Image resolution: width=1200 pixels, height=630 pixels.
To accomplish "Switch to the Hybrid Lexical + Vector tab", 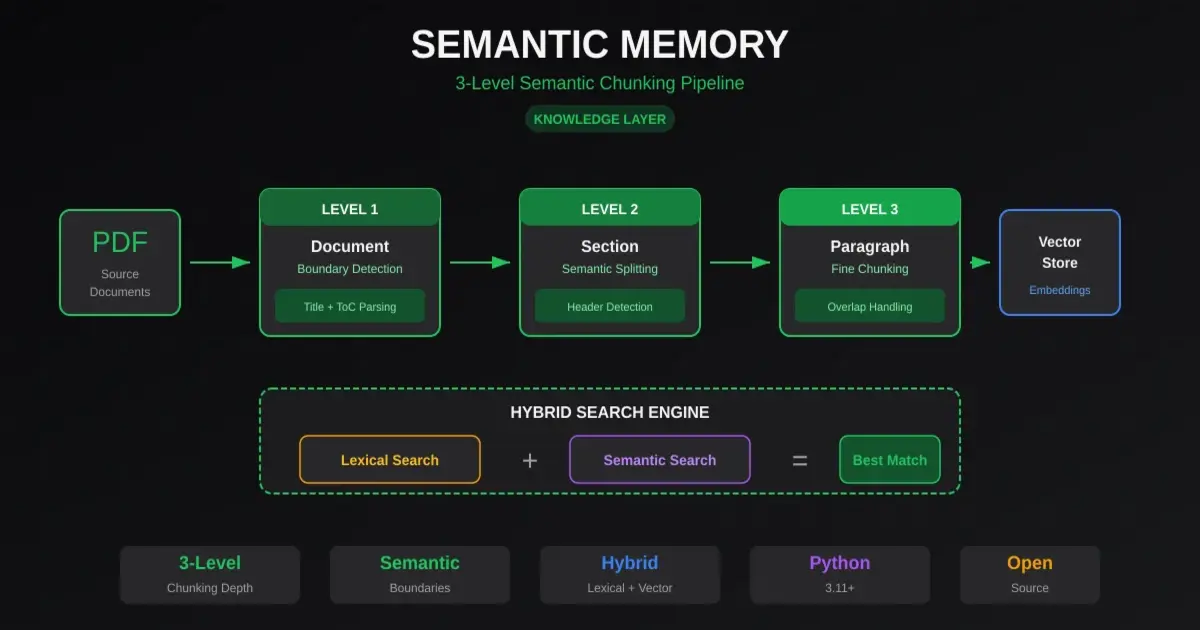I will pyautogui.click(x=630, y=574).
